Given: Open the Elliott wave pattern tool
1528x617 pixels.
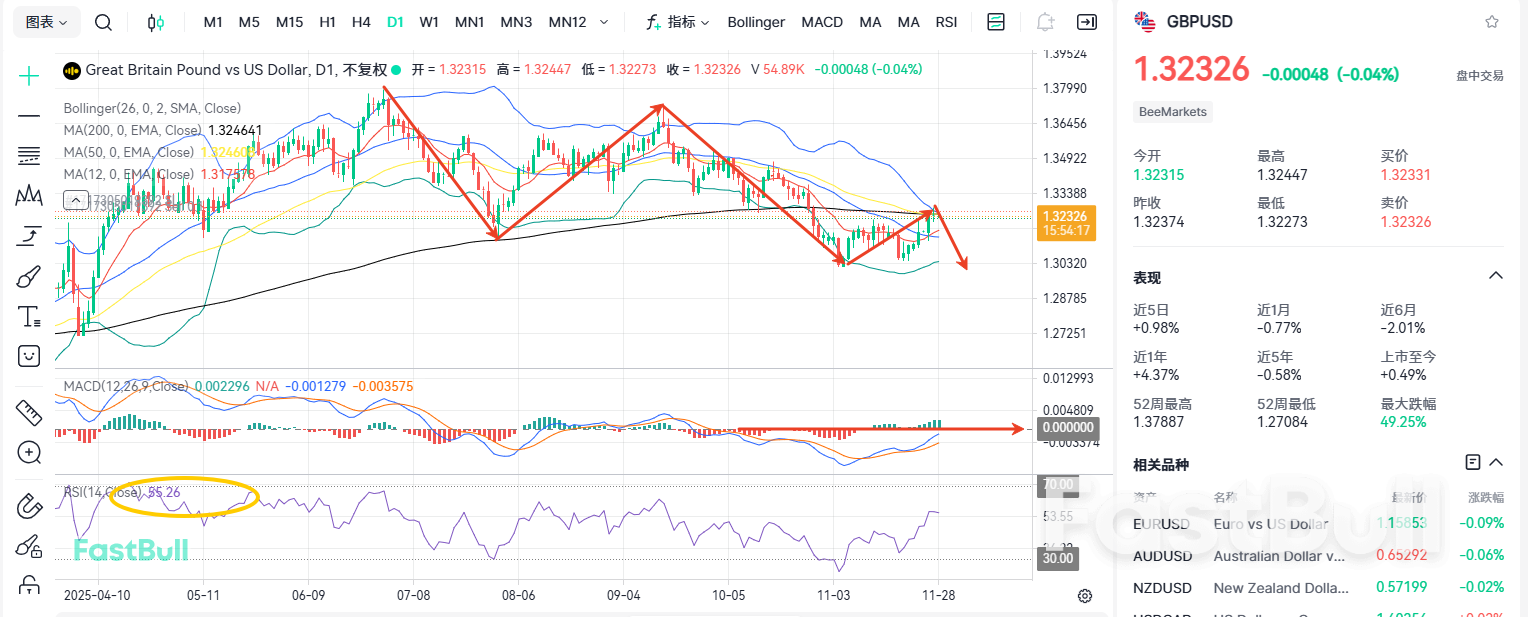Looking at the screenshot, I should point(28,197).
